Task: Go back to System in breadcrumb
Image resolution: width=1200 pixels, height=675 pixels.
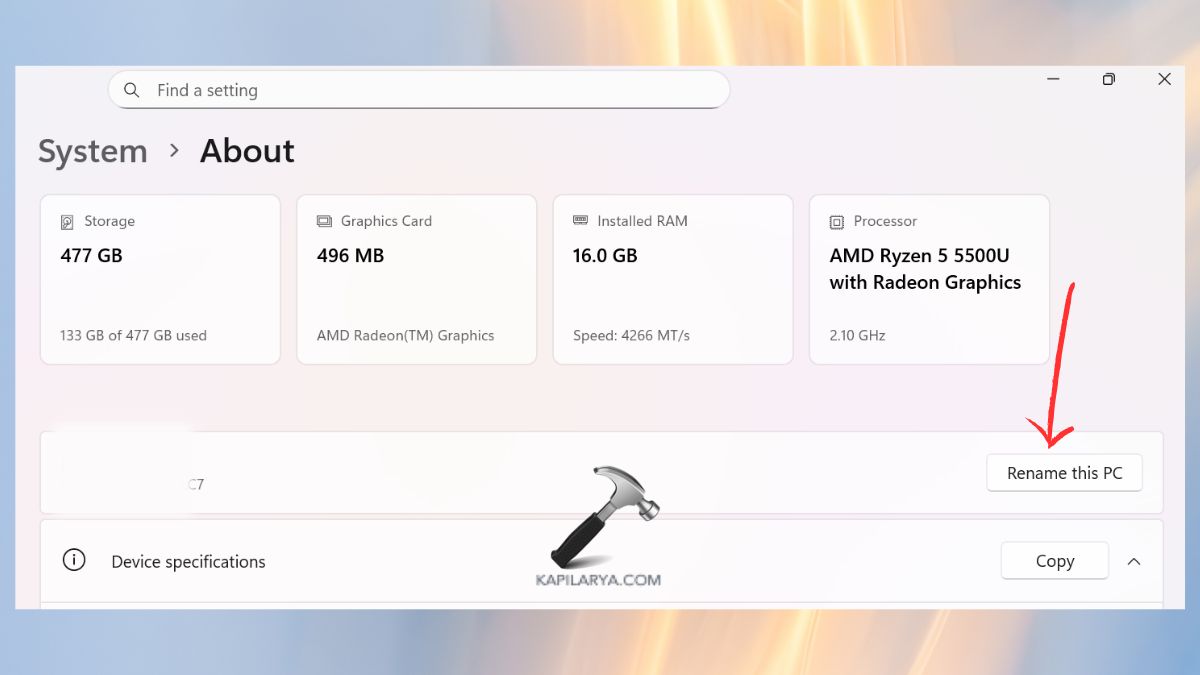Action: [92, 151]
